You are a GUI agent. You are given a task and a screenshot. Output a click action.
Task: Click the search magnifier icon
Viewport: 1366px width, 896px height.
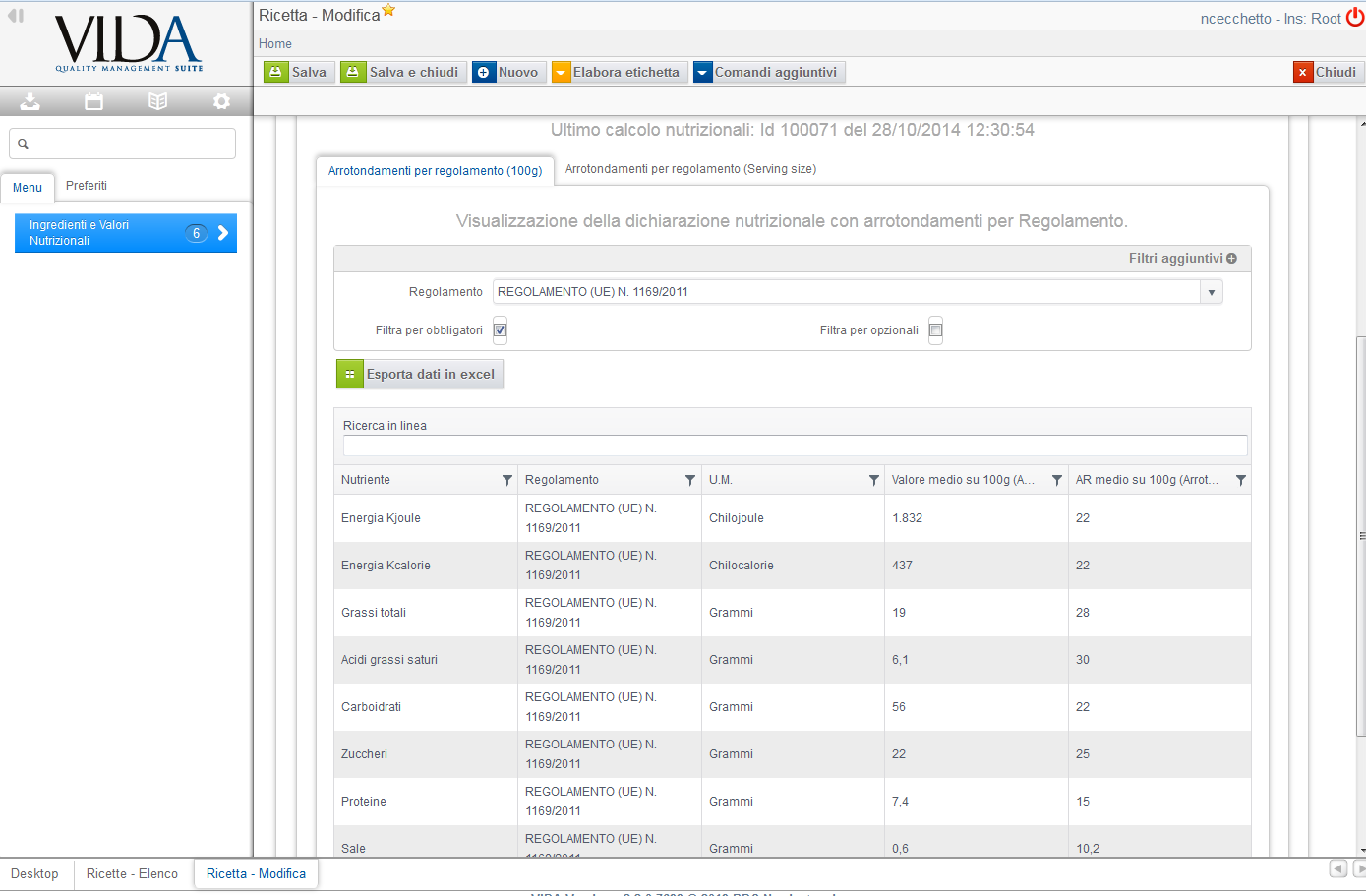coord(24,144)
